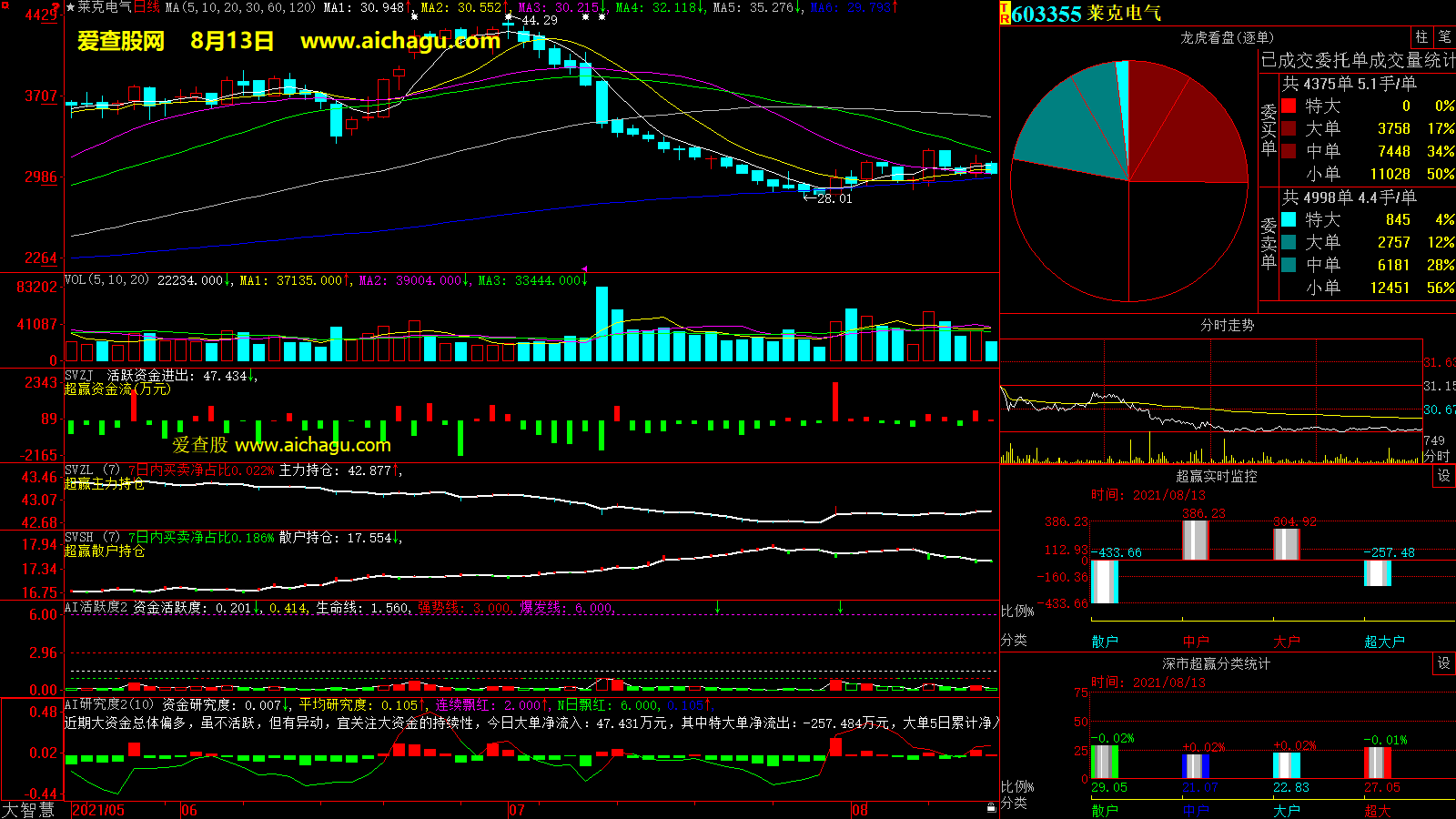Select the 散户 category in 超赢实时监控
Viewport: 1456px width, 819px height.
(x=1104, y=642)
